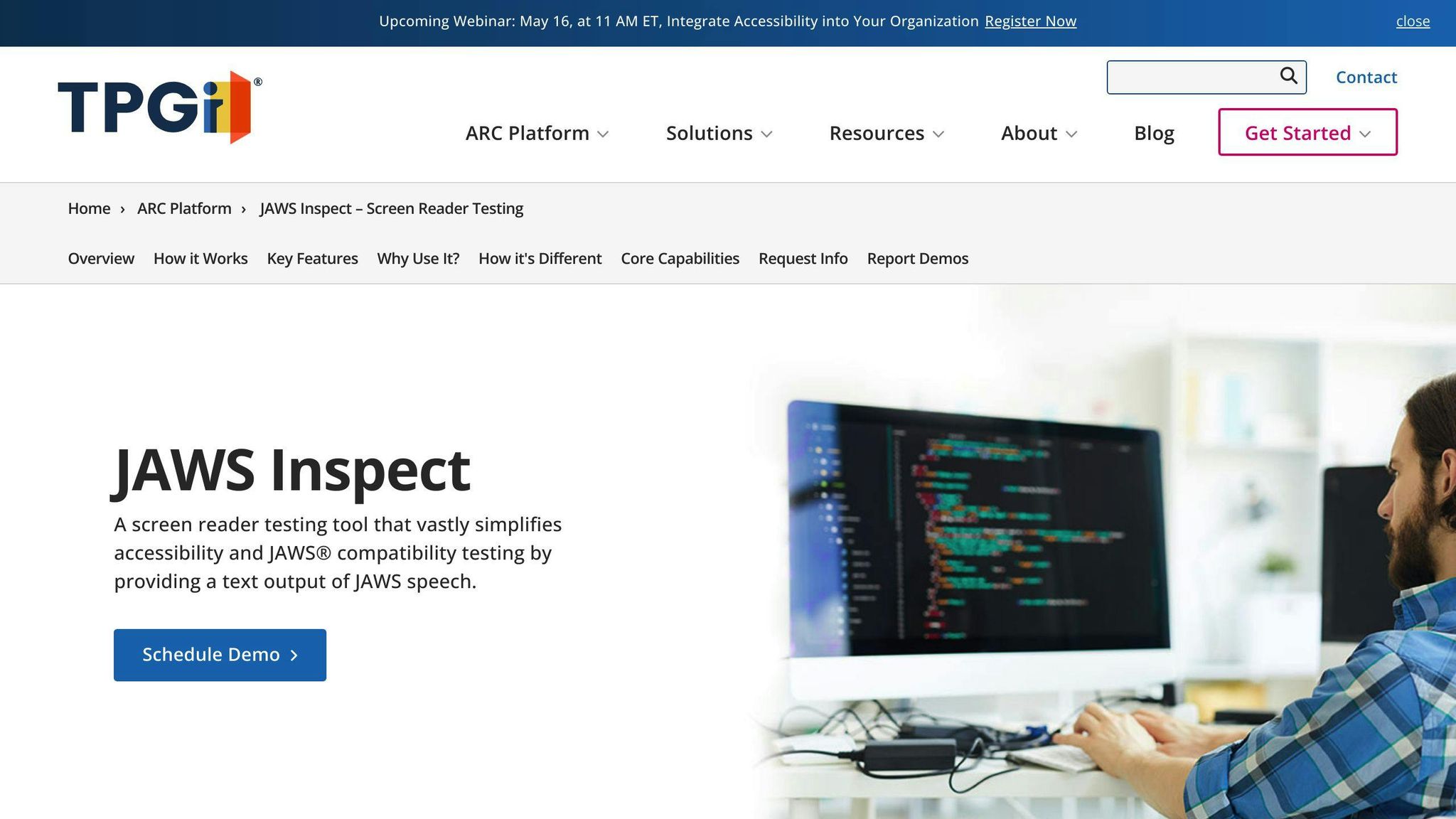1456x819 pixels.
Task: Select the Key Features section link
Action: 312,259
